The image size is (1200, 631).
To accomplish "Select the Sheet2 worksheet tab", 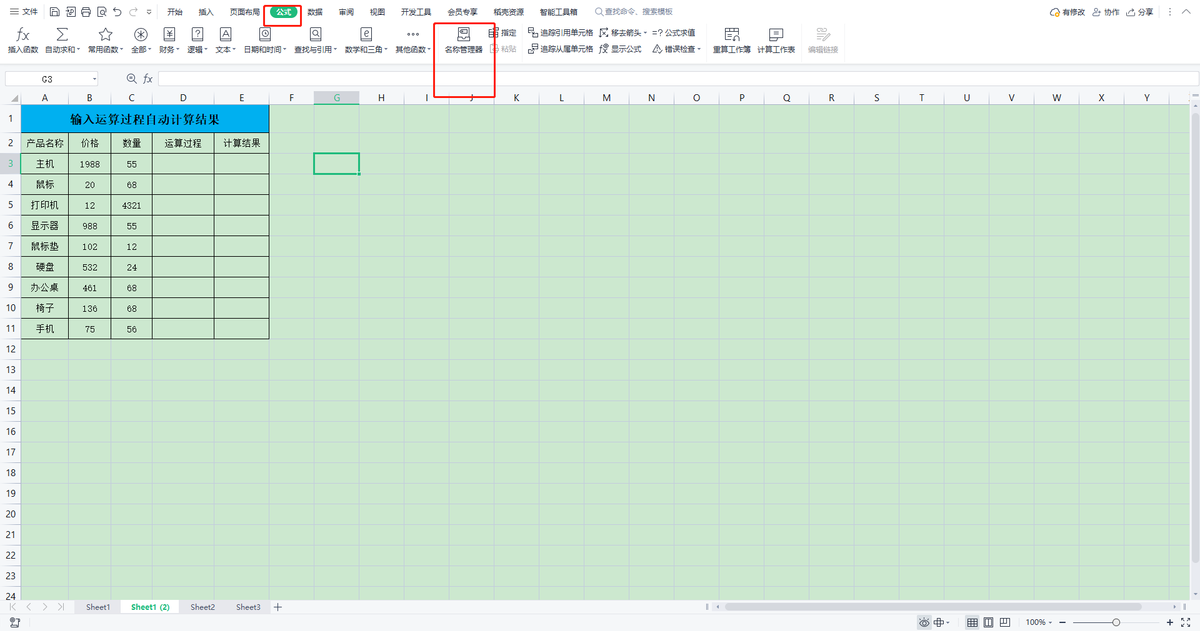I will point(203,607).
